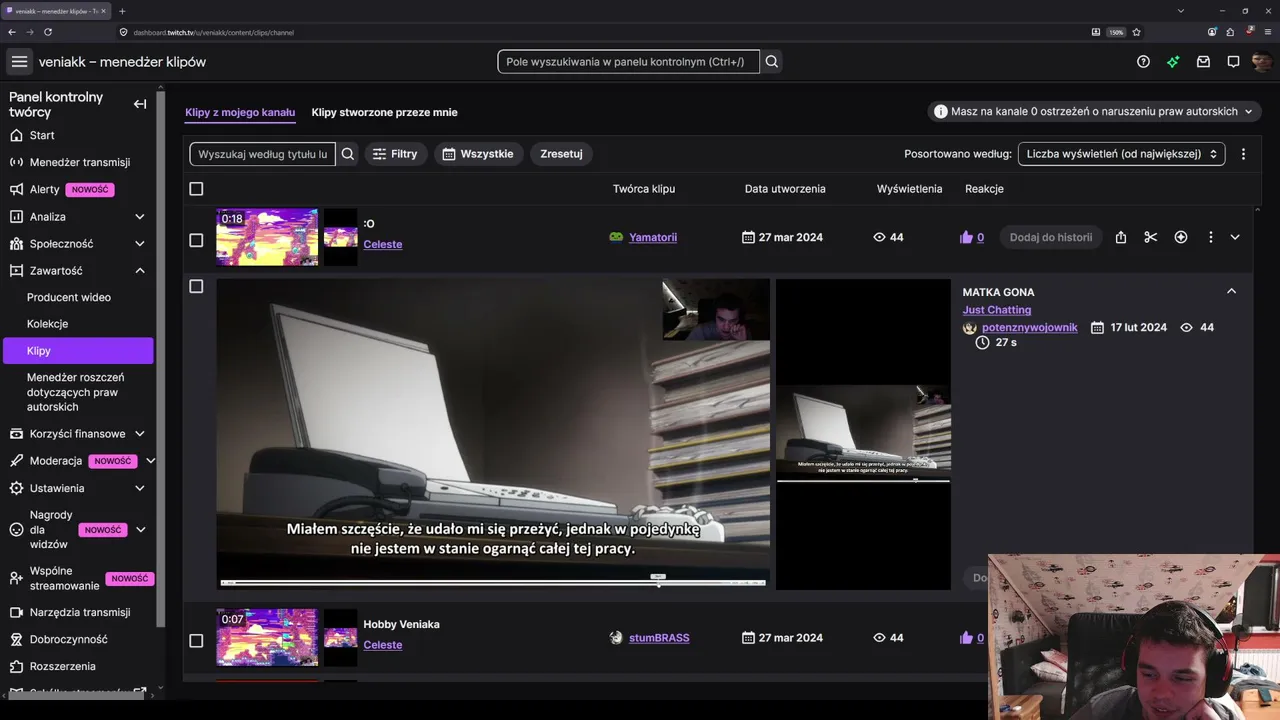Screen dimensions: 1280x720
Task: Open the Just Chatting category link
Action: (997, 310)
